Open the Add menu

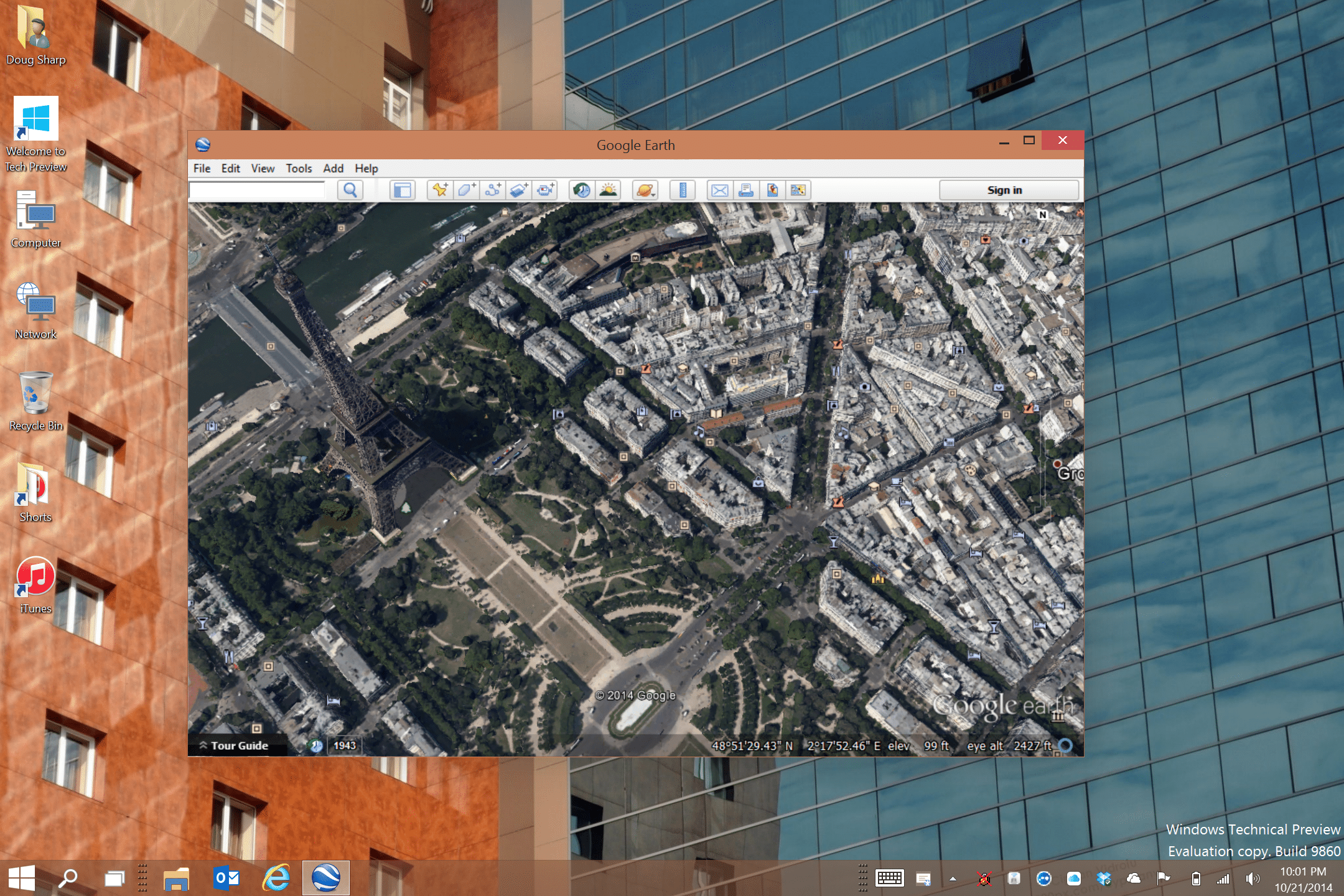click(333, 169)
